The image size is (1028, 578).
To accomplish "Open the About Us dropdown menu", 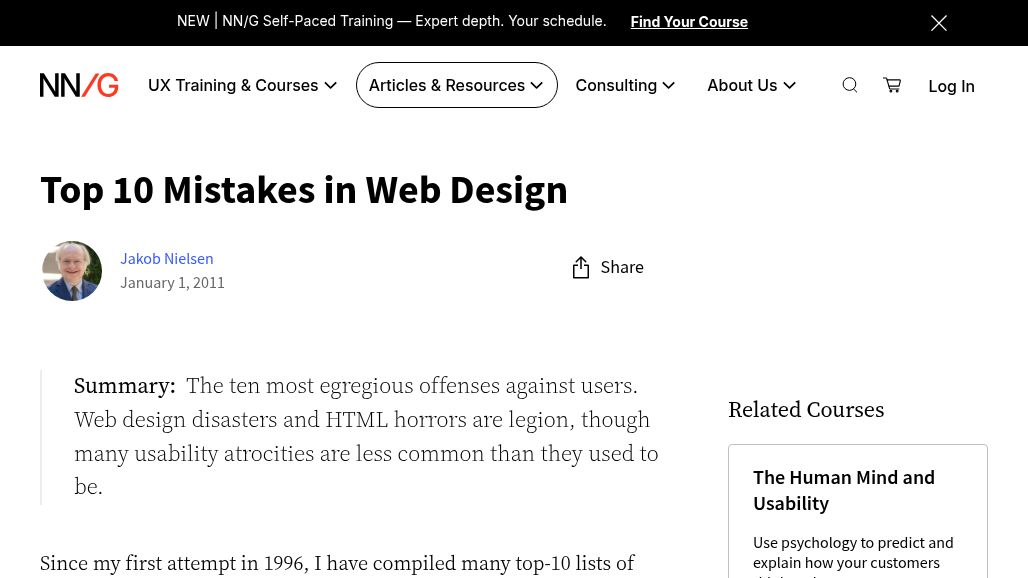I will (742, 85).
